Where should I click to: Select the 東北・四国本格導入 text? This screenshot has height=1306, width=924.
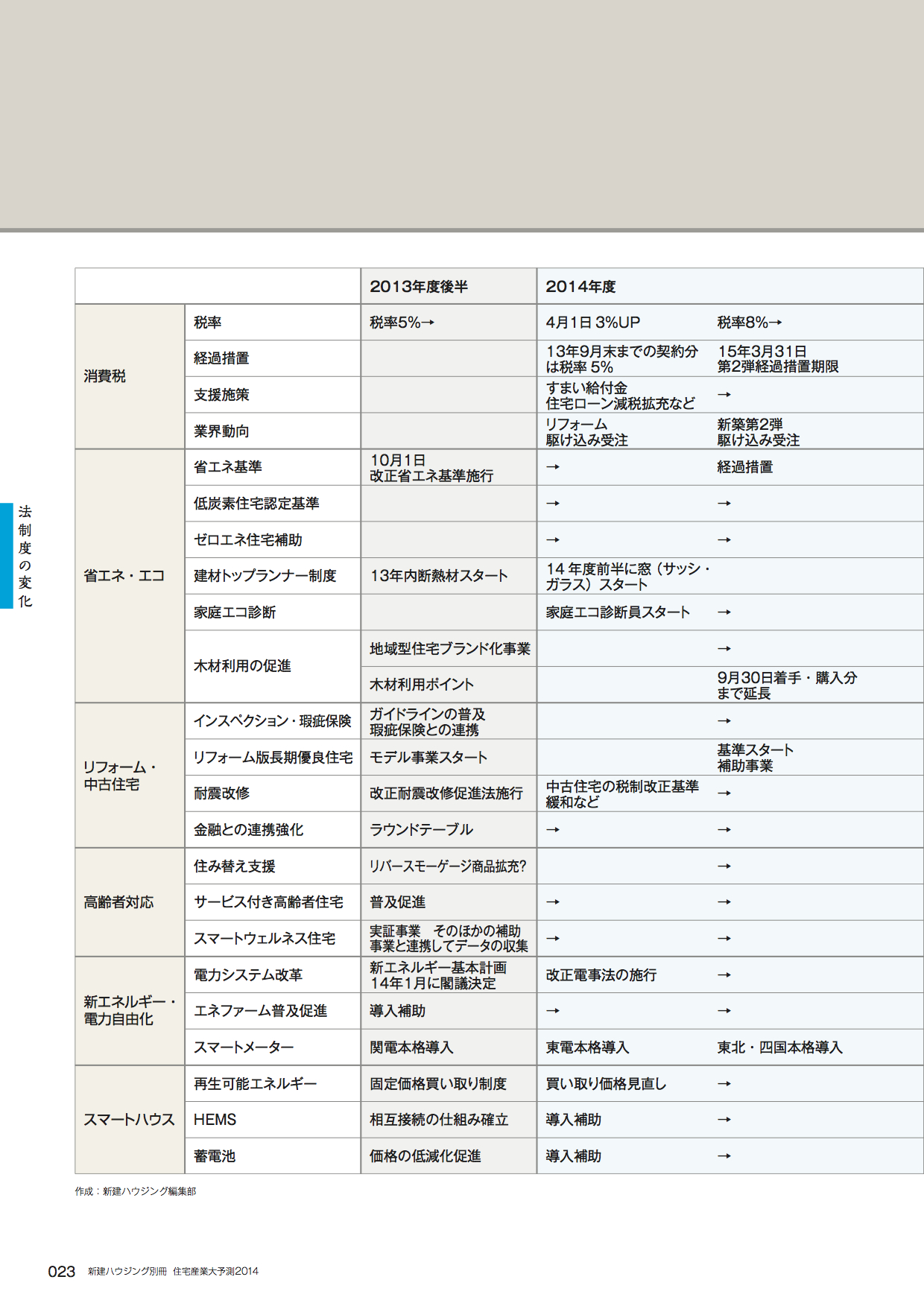[x=779, y=1047]
